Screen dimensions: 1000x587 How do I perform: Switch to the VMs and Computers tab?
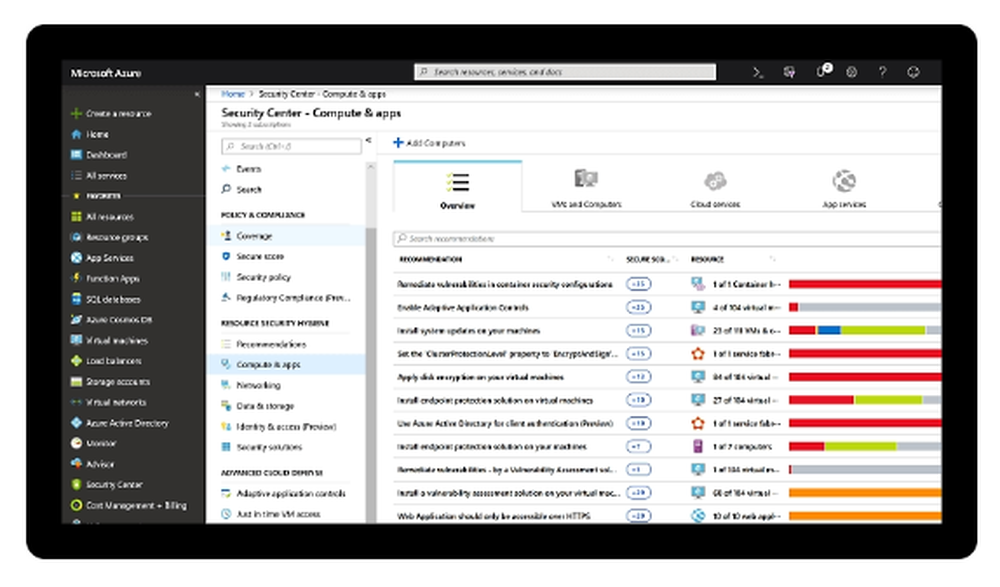(x=585, y=190)
